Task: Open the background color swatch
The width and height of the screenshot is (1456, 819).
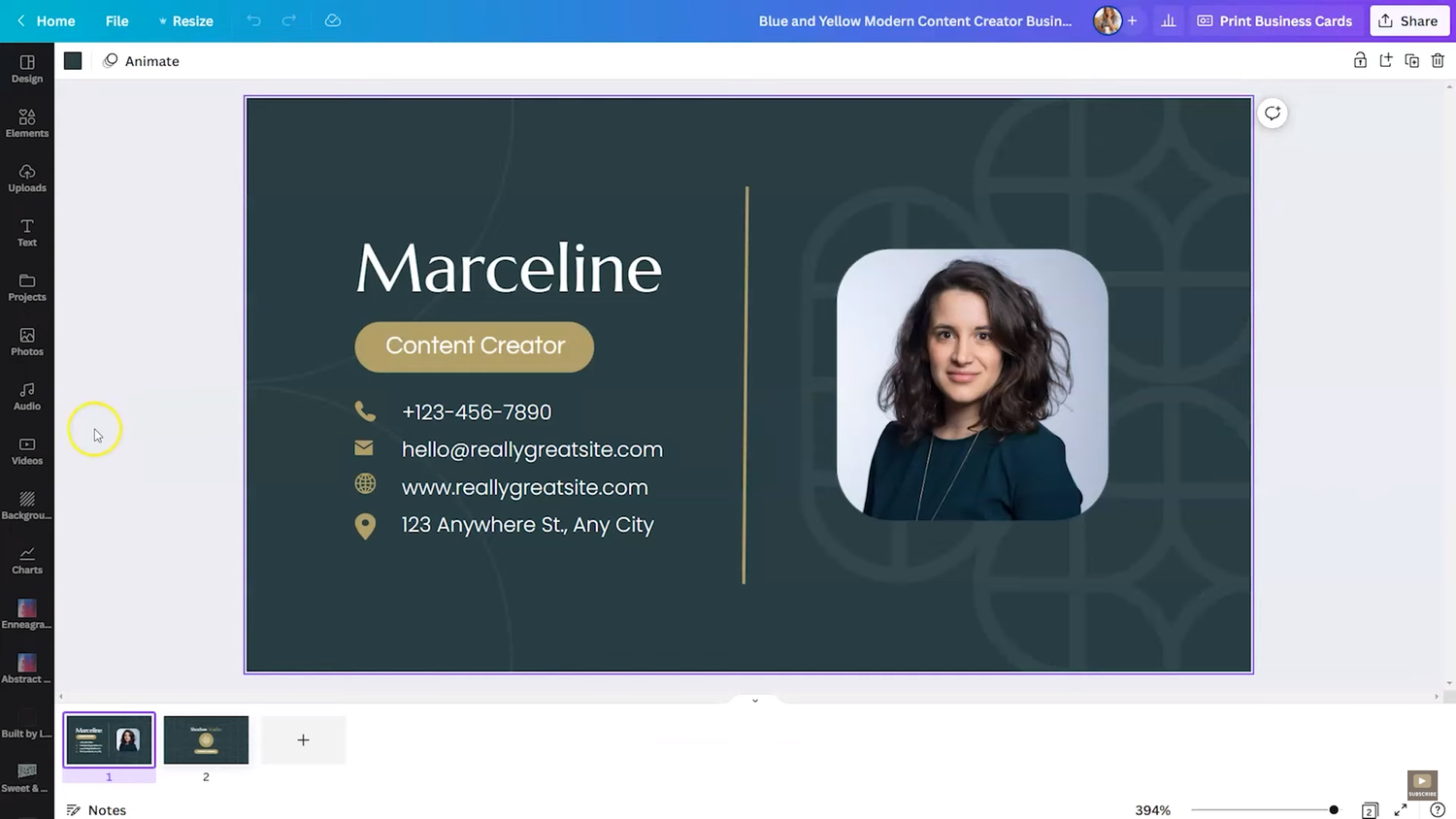Action: [x=73, y=60]
